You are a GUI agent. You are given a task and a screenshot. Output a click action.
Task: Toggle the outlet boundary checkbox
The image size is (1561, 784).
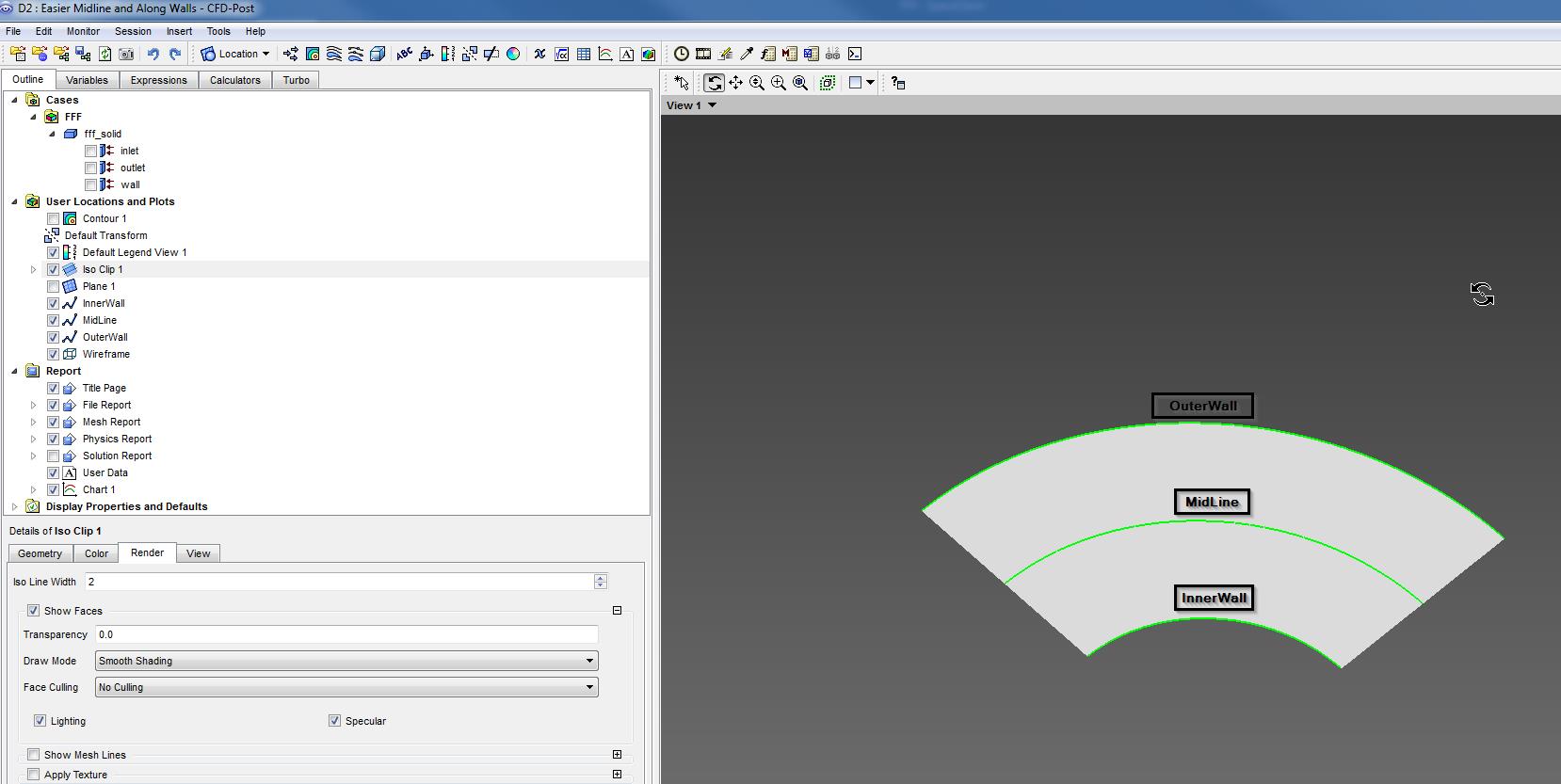pos(91,168)
